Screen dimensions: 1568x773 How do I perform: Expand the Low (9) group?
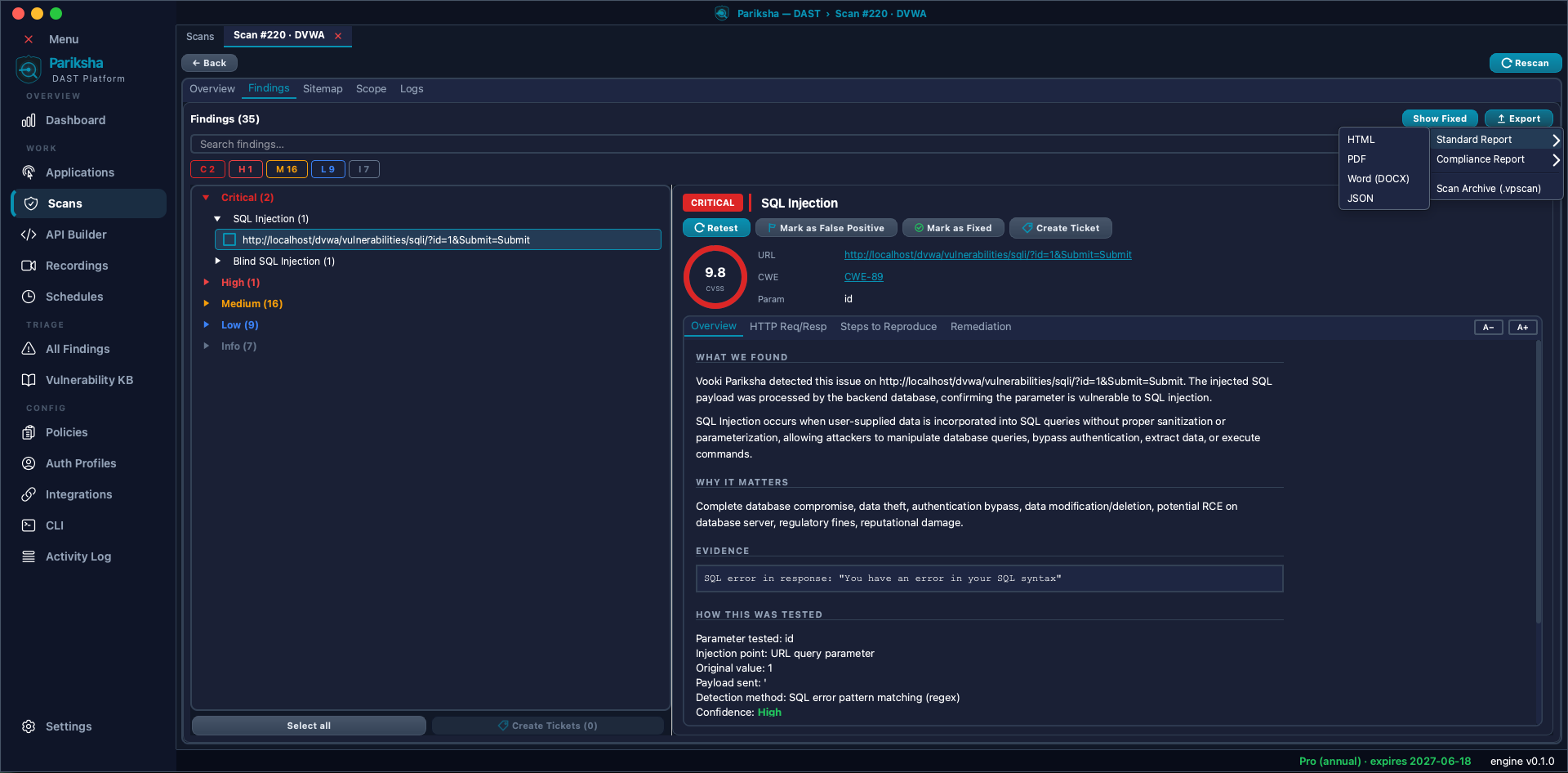pos(206,325)
